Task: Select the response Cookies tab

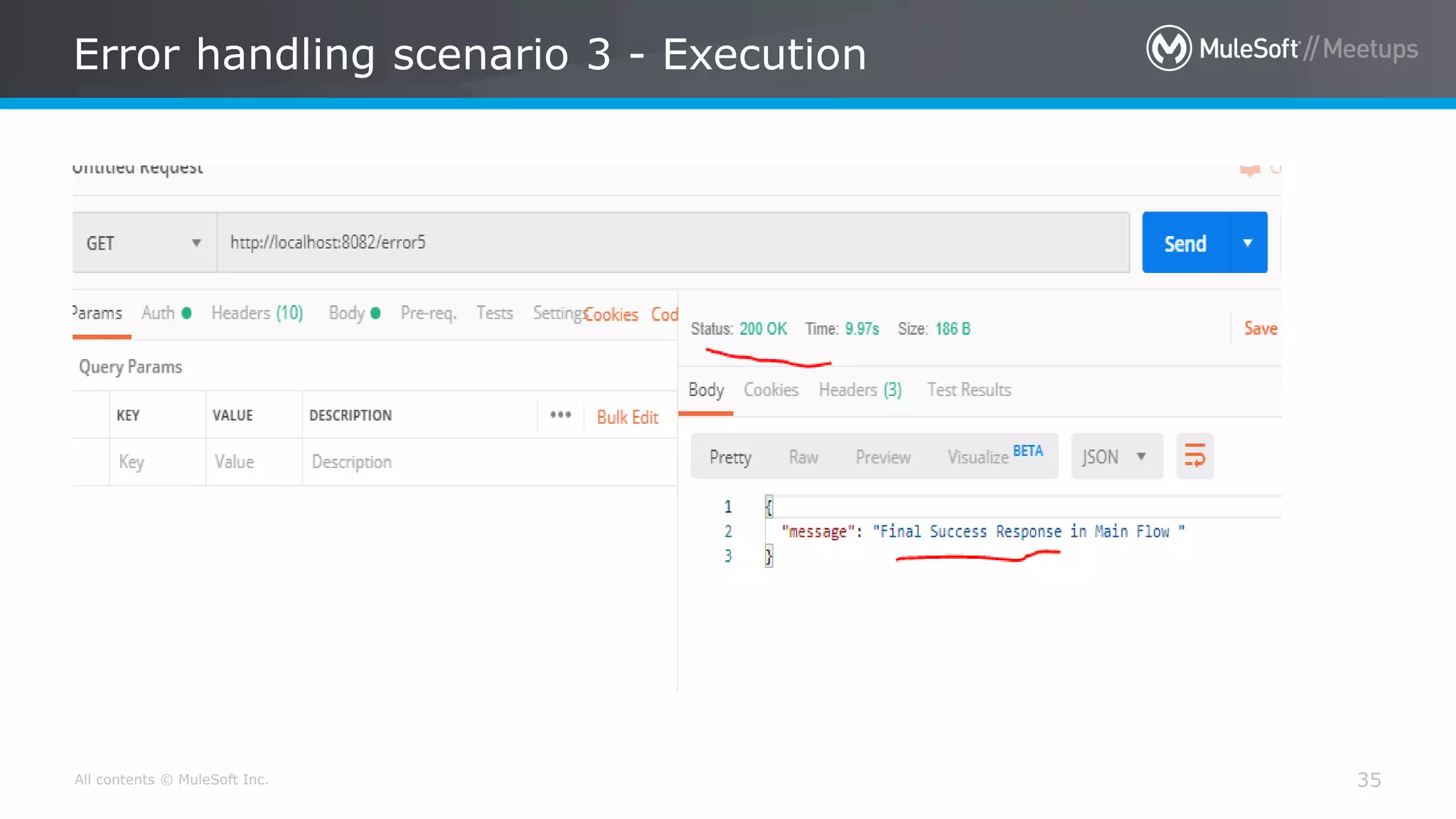Action: (x=771, y=390)
